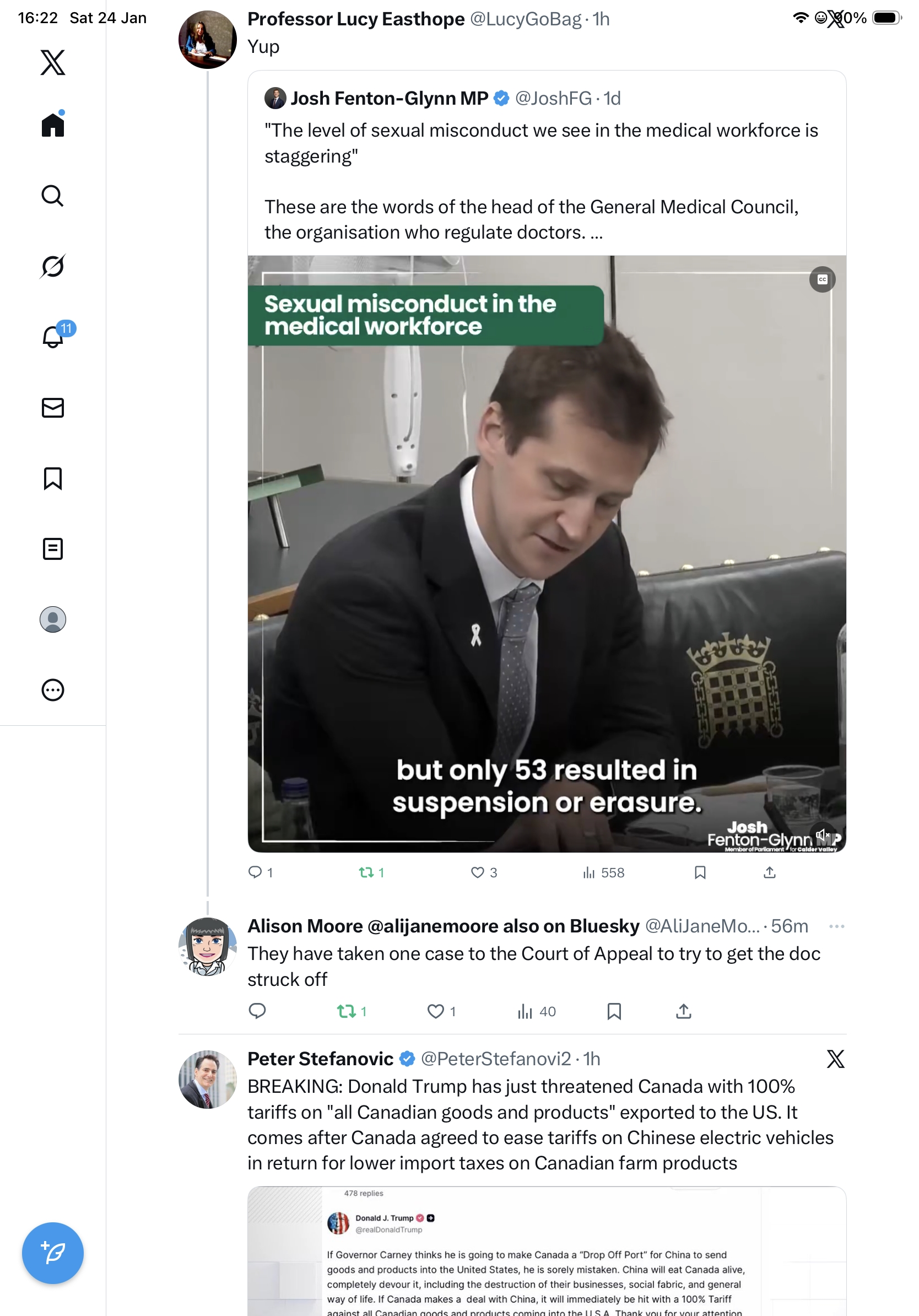Open Messages envelope in sidebar

click(x=53, y=407)
